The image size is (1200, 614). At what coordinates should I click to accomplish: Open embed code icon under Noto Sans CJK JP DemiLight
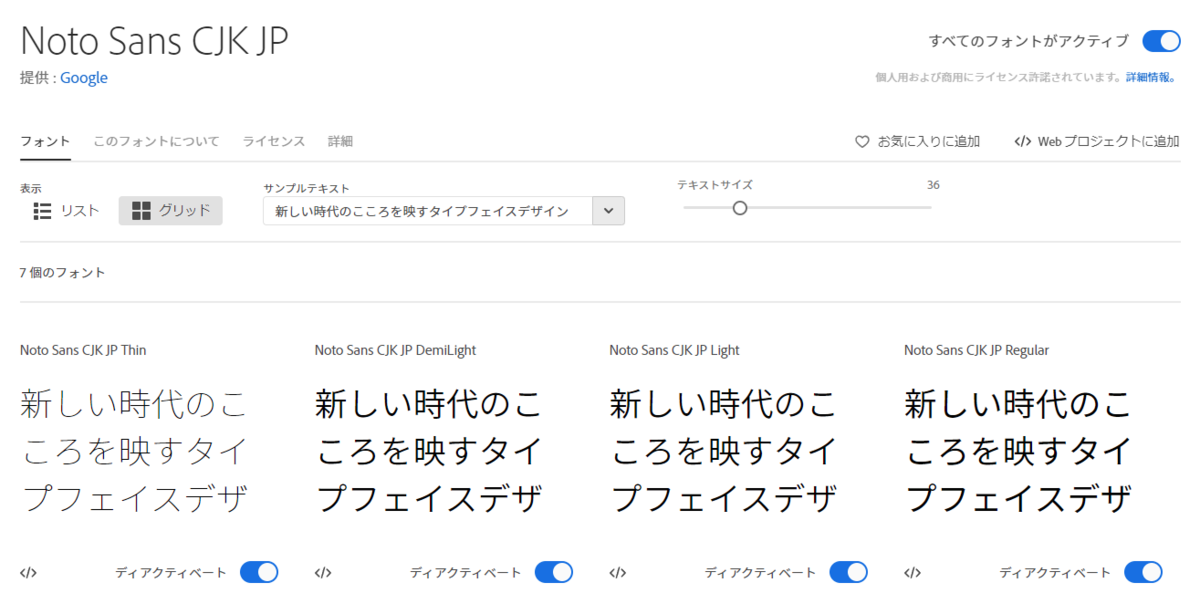(323, 573)
